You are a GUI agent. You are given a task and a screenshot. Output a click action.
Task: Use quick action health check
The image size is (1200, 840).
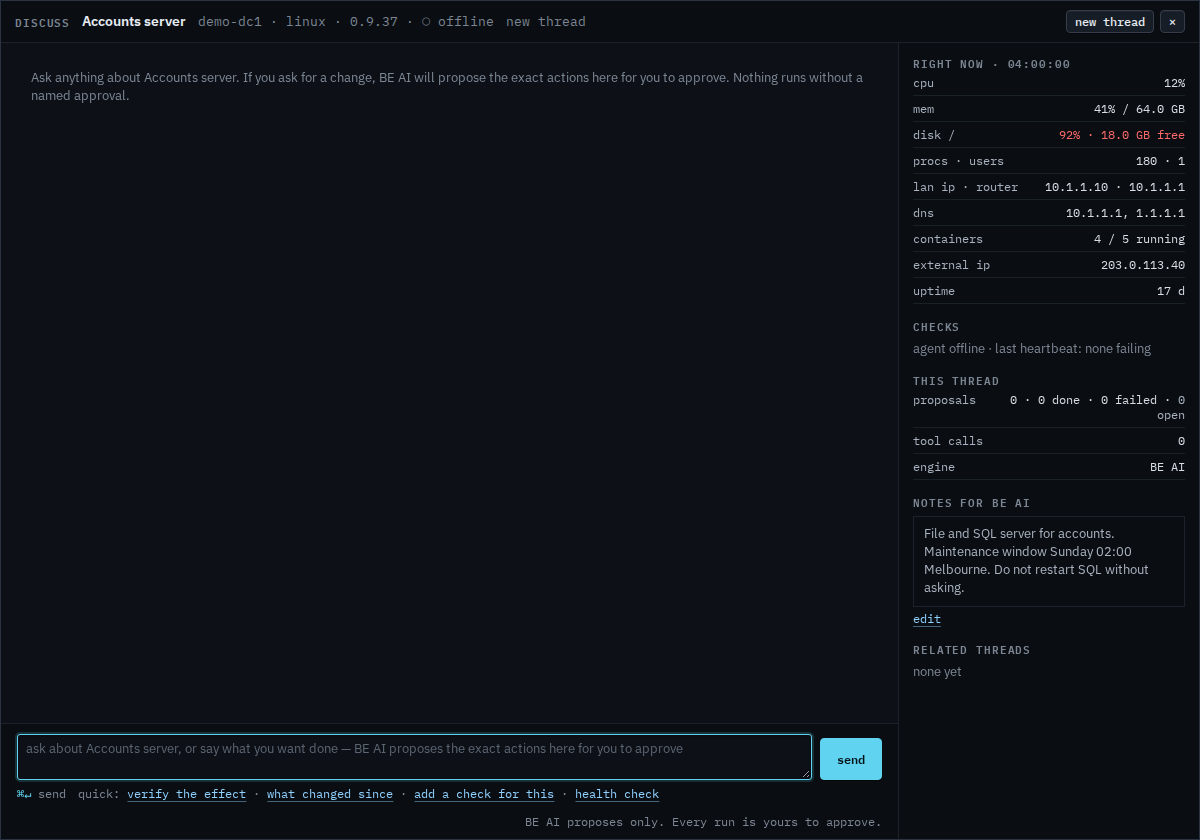click(617, 794)
